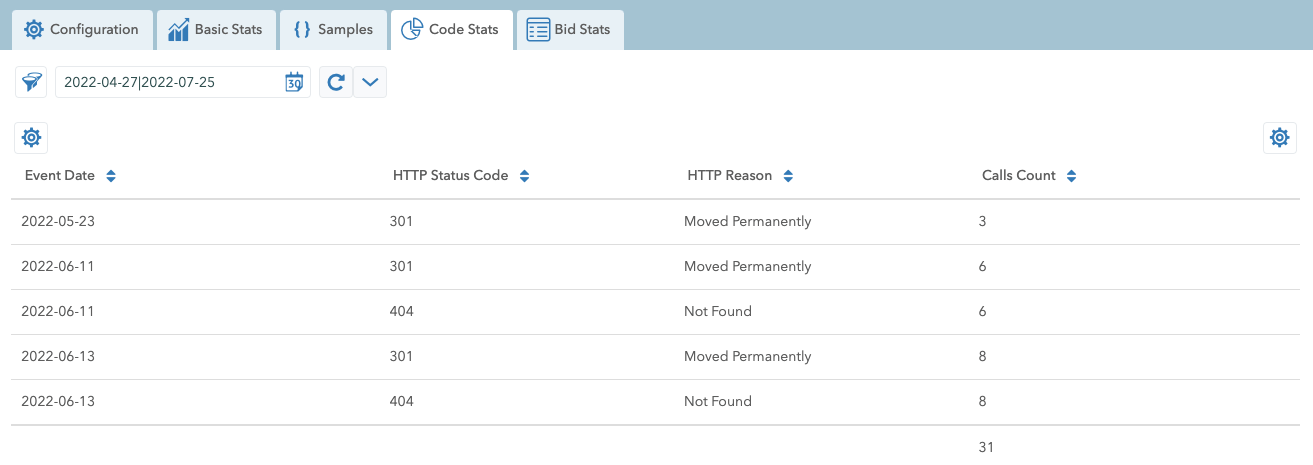
Task: Click the total calls count 31
Action: (x=986, y=447)
